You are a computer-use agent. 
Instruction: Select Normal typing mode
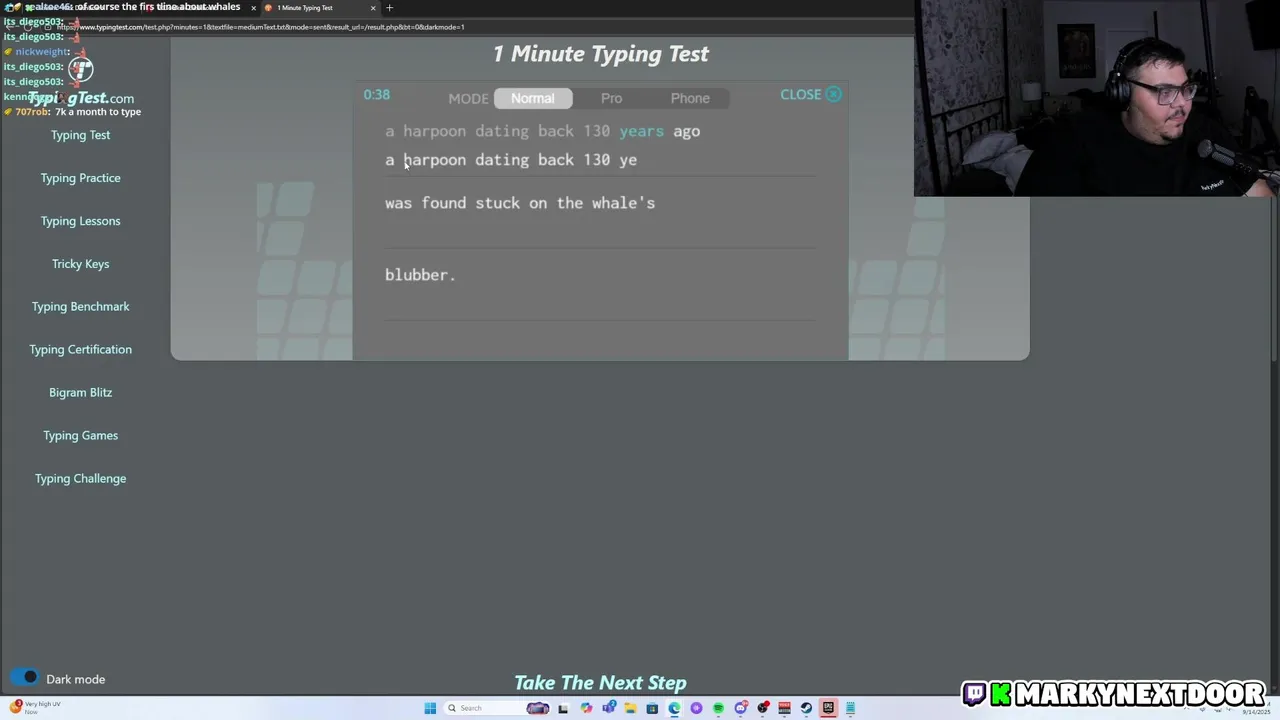coord(532,98)
